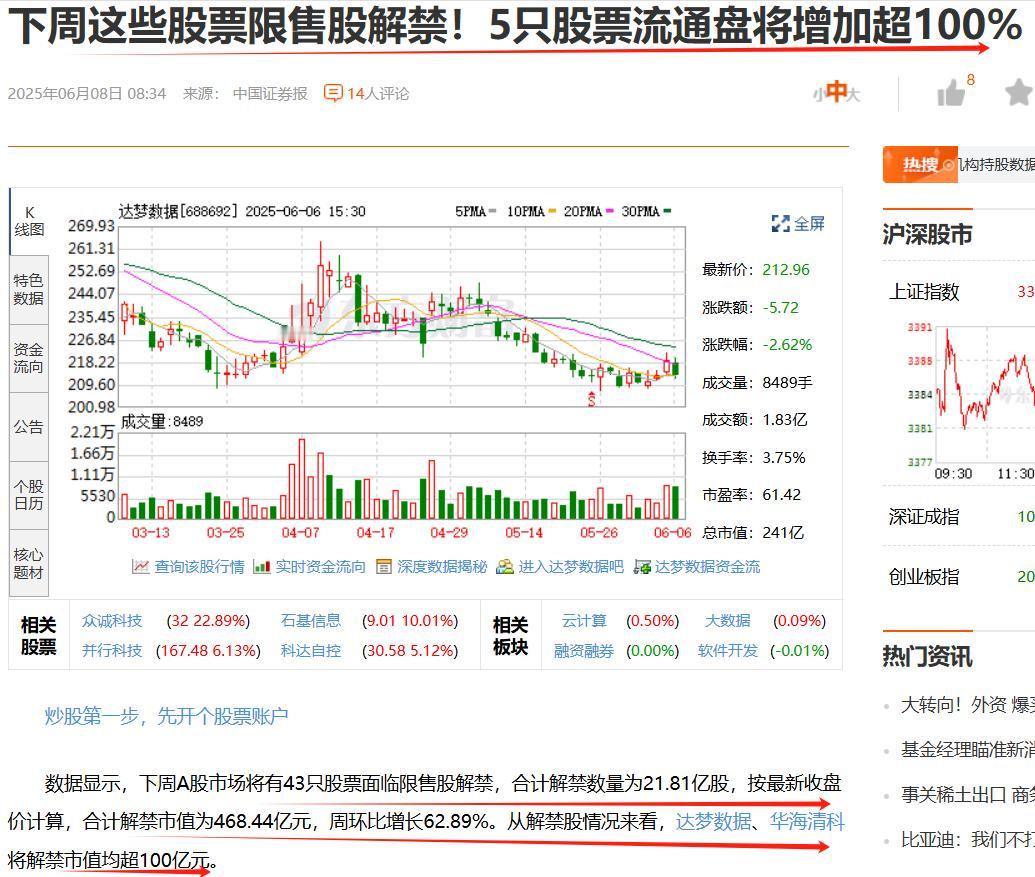Click the 达梦数据 candlestick chart
This screenshot has height=877, width=1035.
pos(402,317)
